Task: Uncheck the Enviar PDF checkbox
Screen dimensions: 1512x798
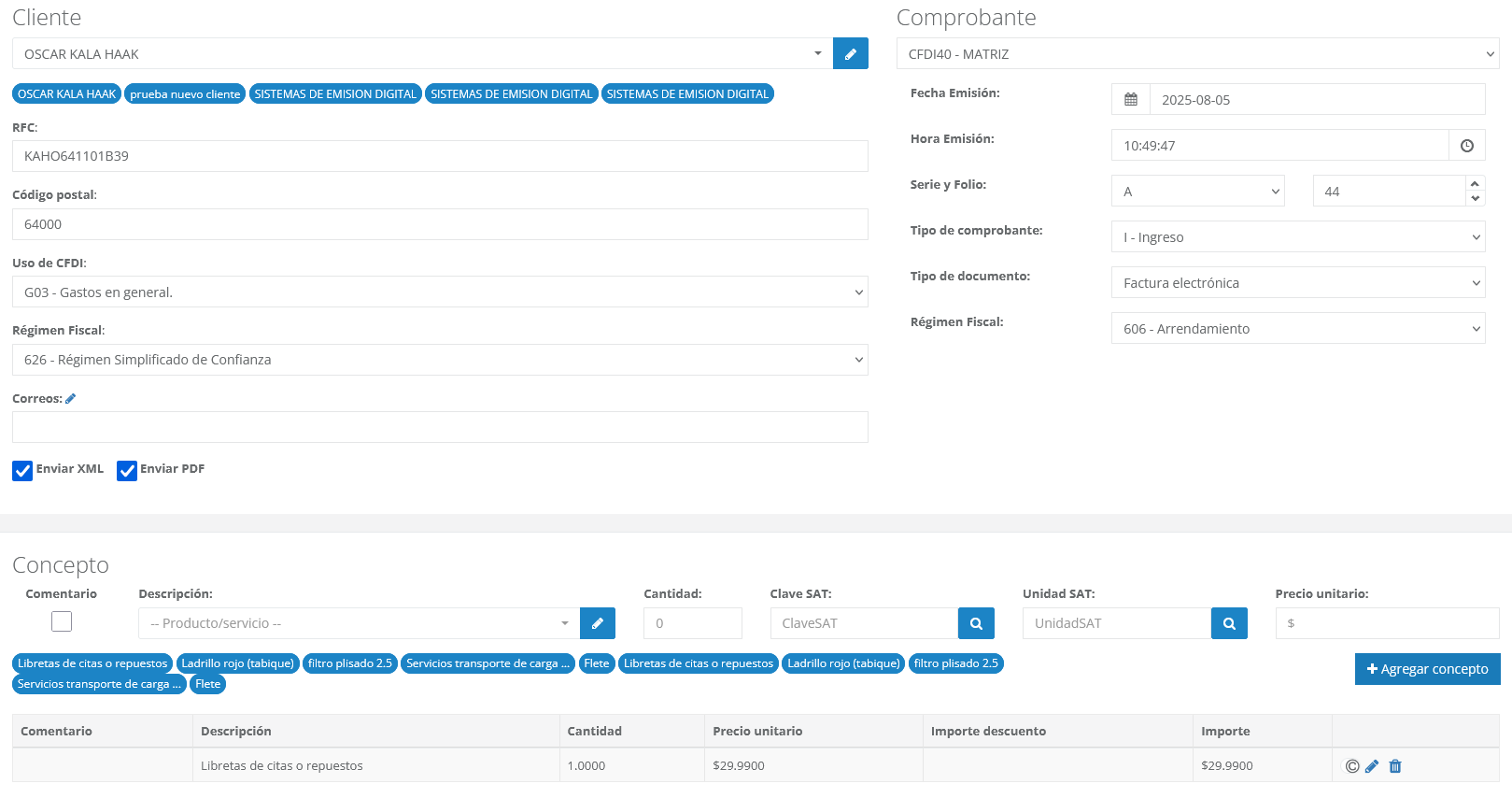Action: (x=127, y=471)
